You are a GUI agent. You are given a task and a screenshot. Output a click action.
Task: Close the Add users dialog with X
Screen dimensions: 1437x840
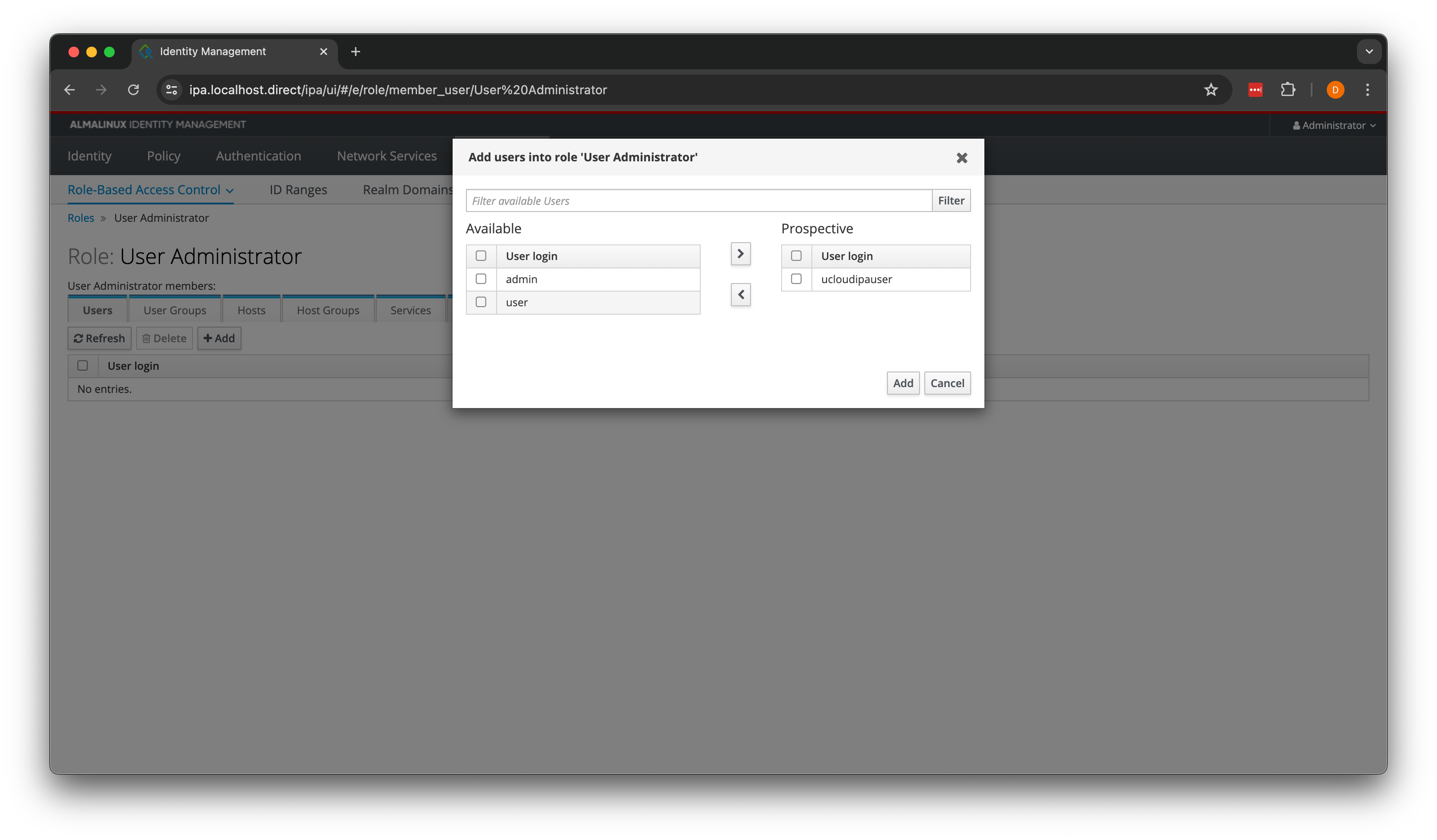(961, 158)
